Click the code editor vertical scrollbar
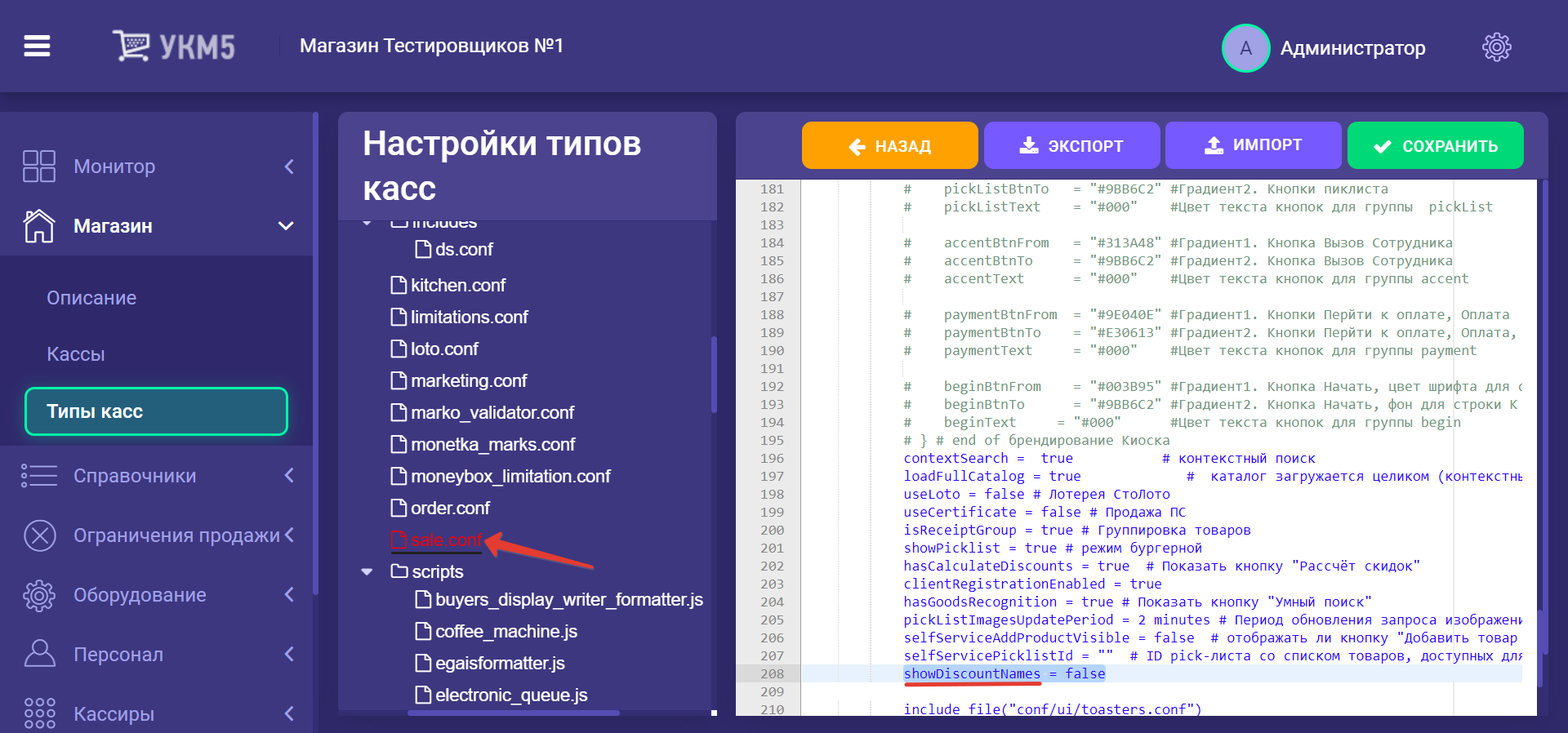Screen dimensions: 1568x733 (x=1540, y=648)
